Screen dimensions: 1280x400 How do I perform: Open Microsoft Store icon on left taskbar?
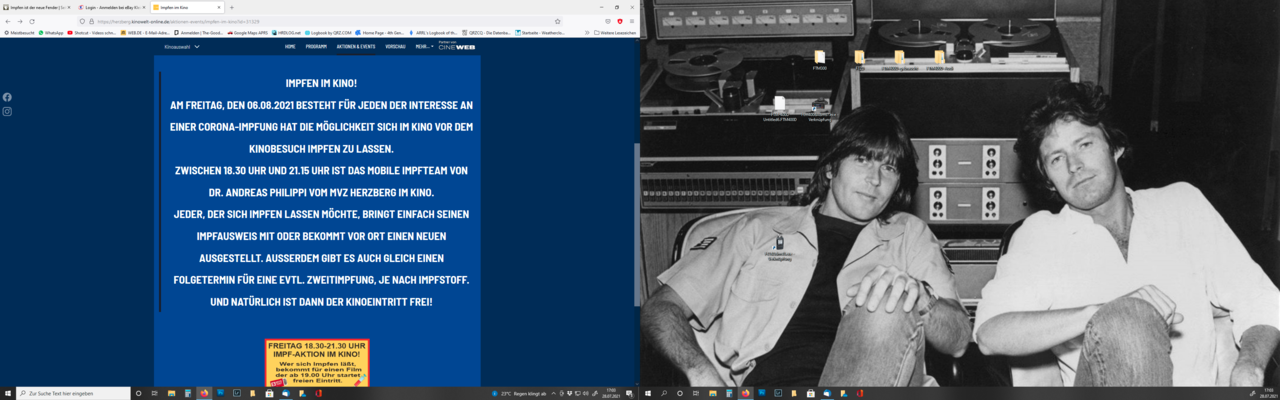pos(269,393)
